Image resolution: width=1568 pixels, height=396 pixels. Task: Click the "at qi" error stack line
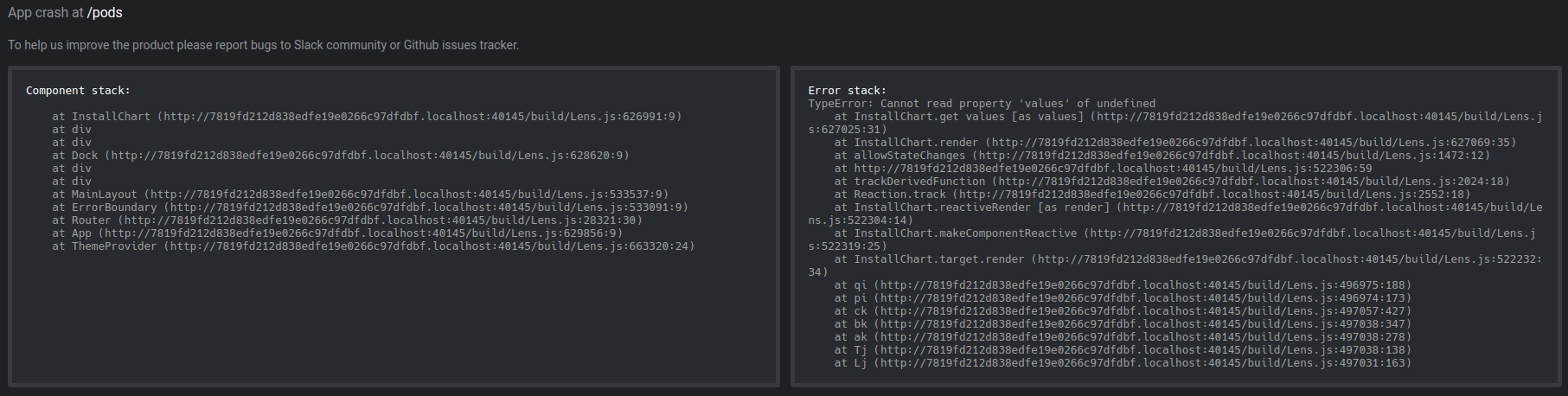tap(1123, 285)
